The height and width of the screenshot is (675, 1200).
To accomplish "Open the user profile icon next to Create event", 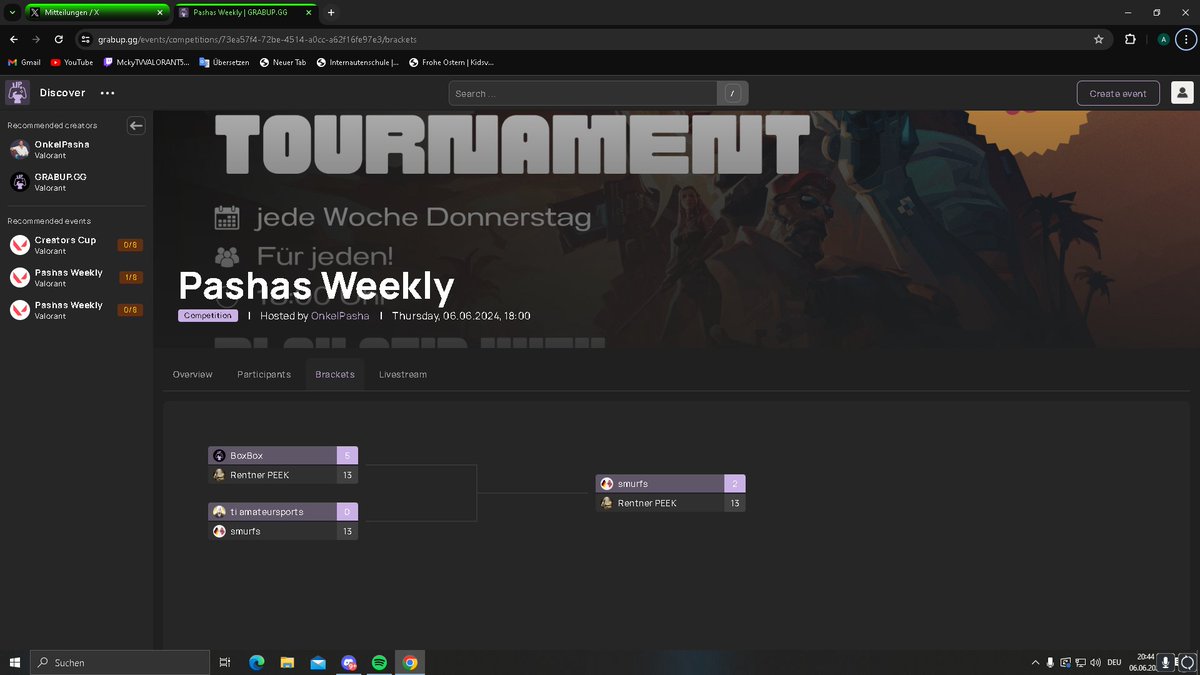I will click(x=1181, y=93).
